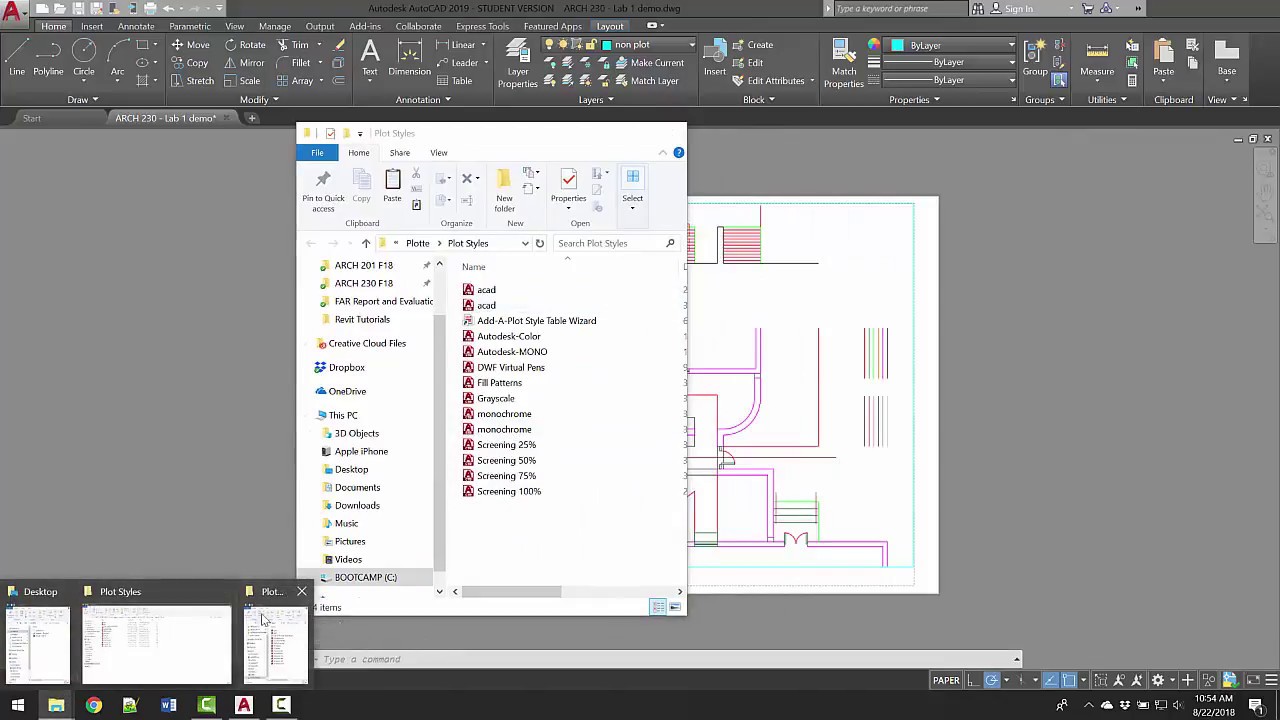1280x720 pixels.
Task: Toggle object snap tracking in status bar
Action: 1050,680
